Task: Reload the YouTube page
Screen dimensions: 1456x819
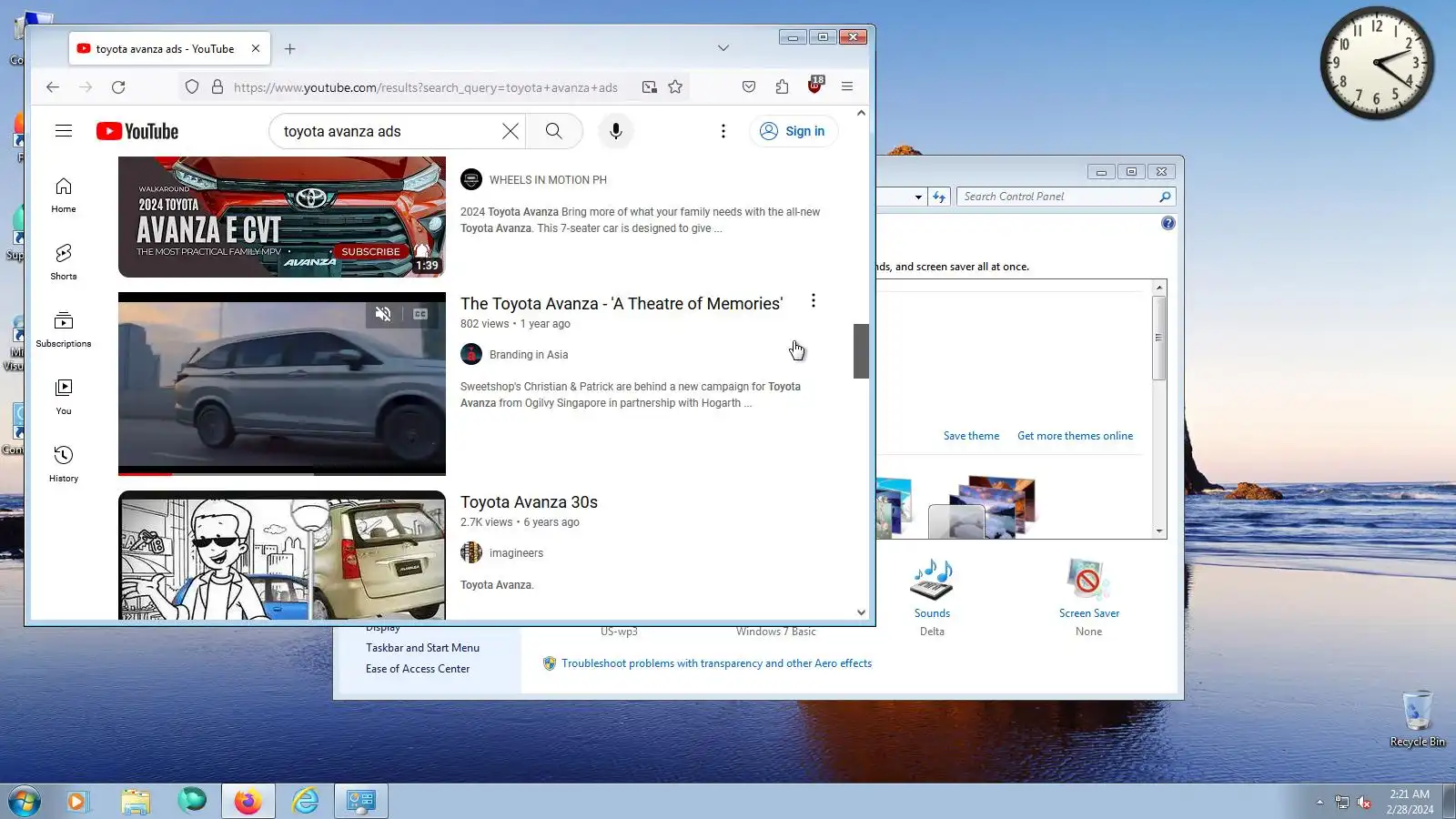Action: [118, 87]
